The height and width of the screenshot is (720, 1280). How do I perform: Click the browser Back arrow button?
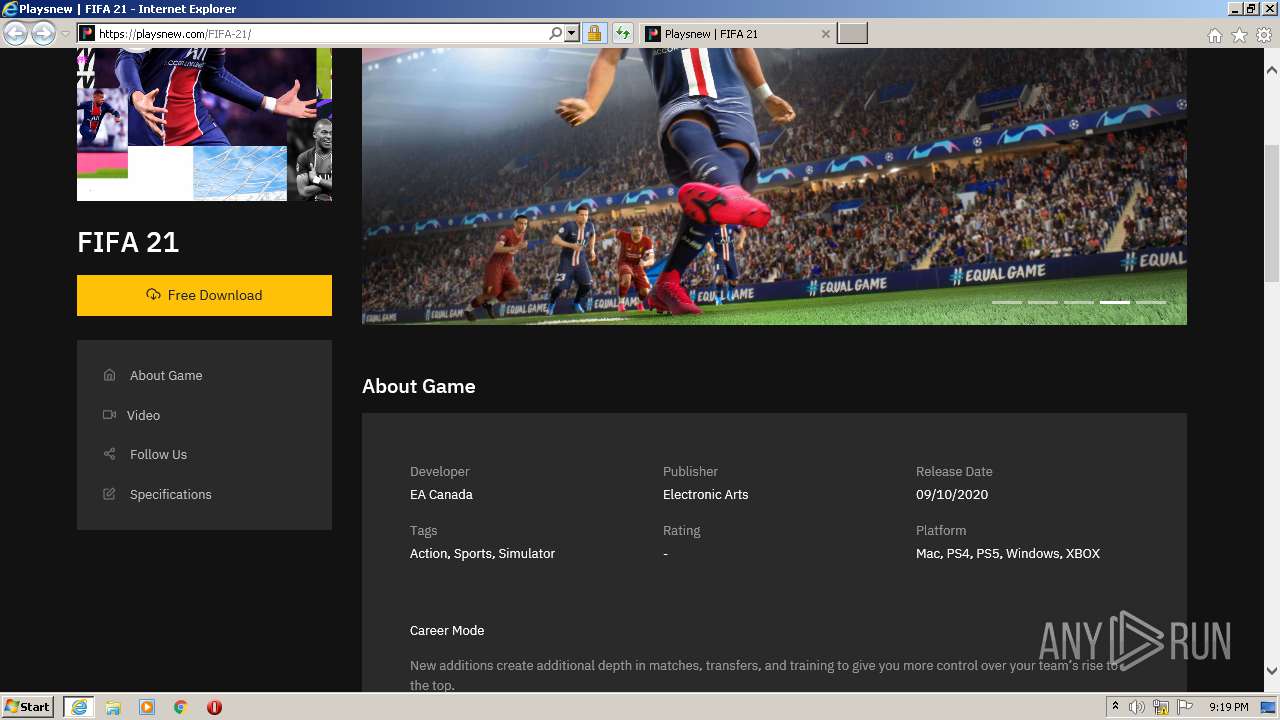tap(15, 33)
